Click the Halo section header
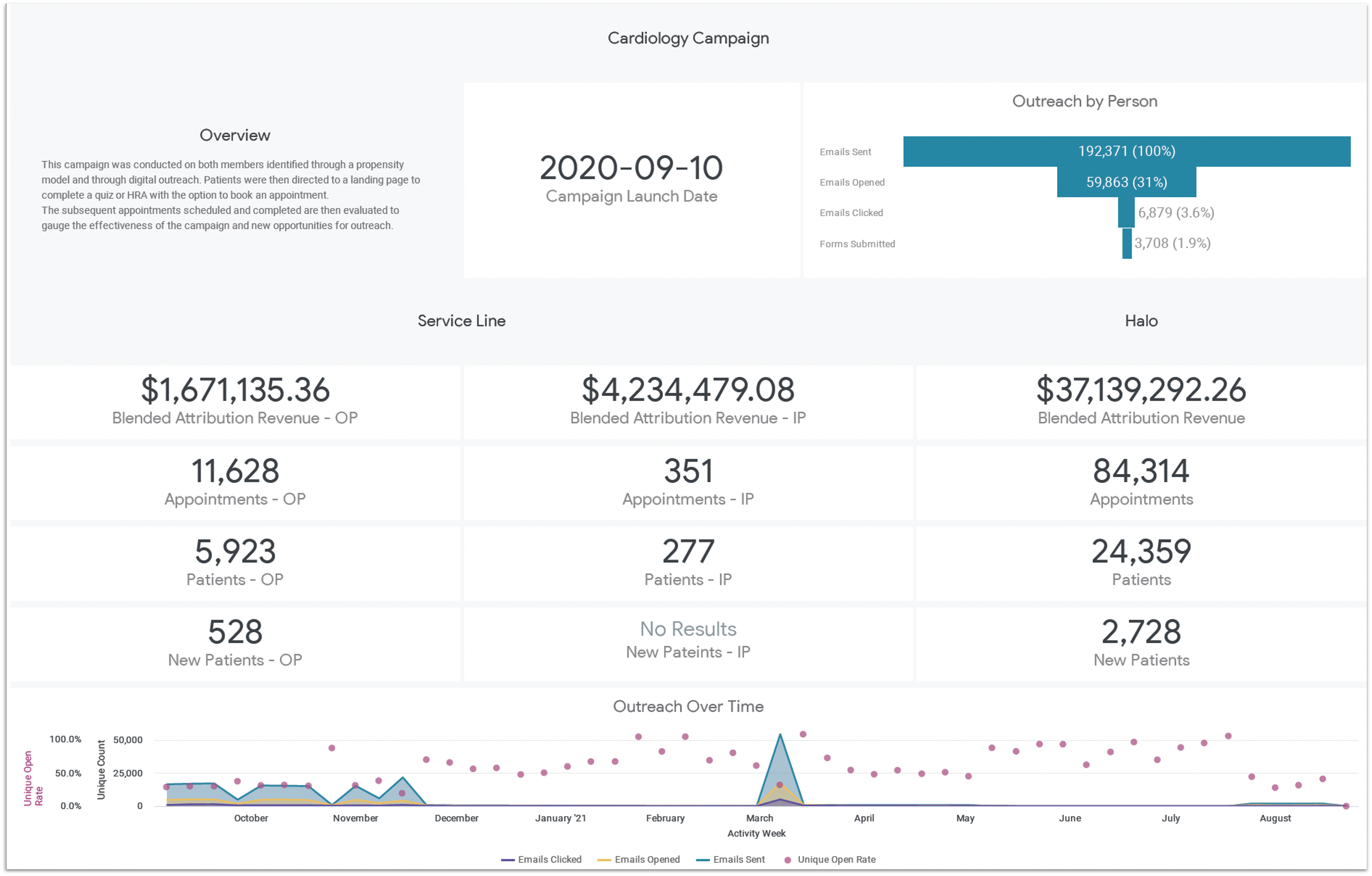Screen dimensions: 1372x876 [1140, 321]
